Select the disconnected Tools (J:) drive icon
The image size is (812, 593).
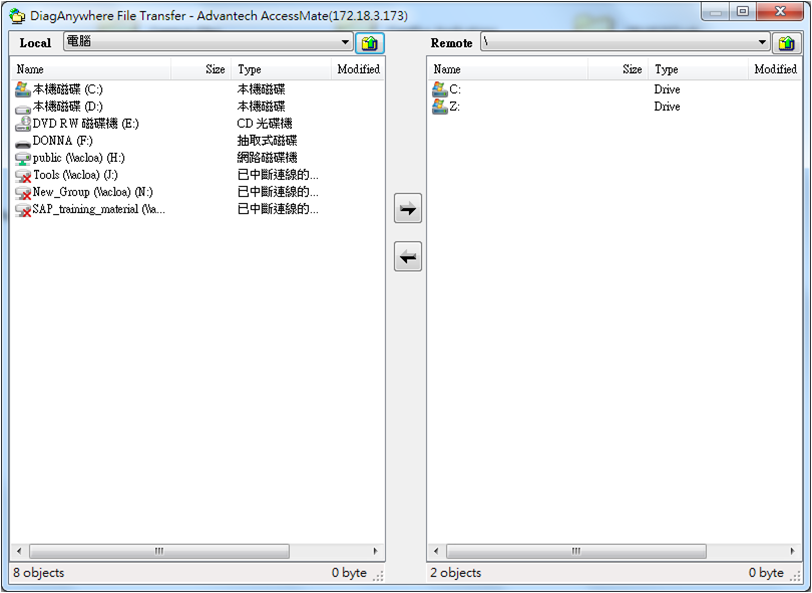23,176
